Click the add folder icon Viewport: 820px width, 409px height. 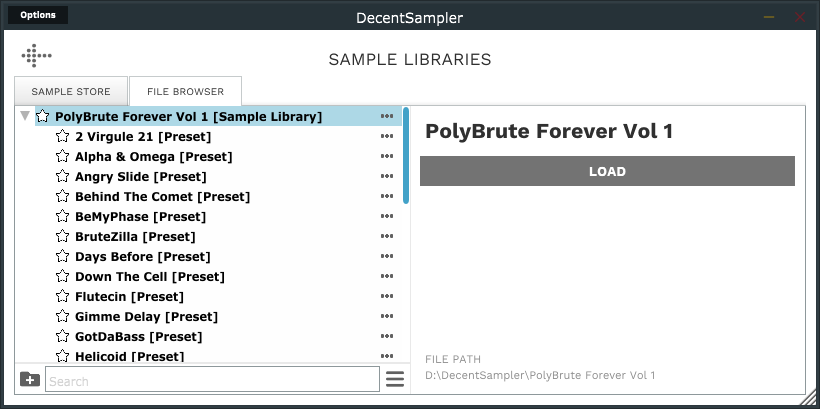click(30, 380)
